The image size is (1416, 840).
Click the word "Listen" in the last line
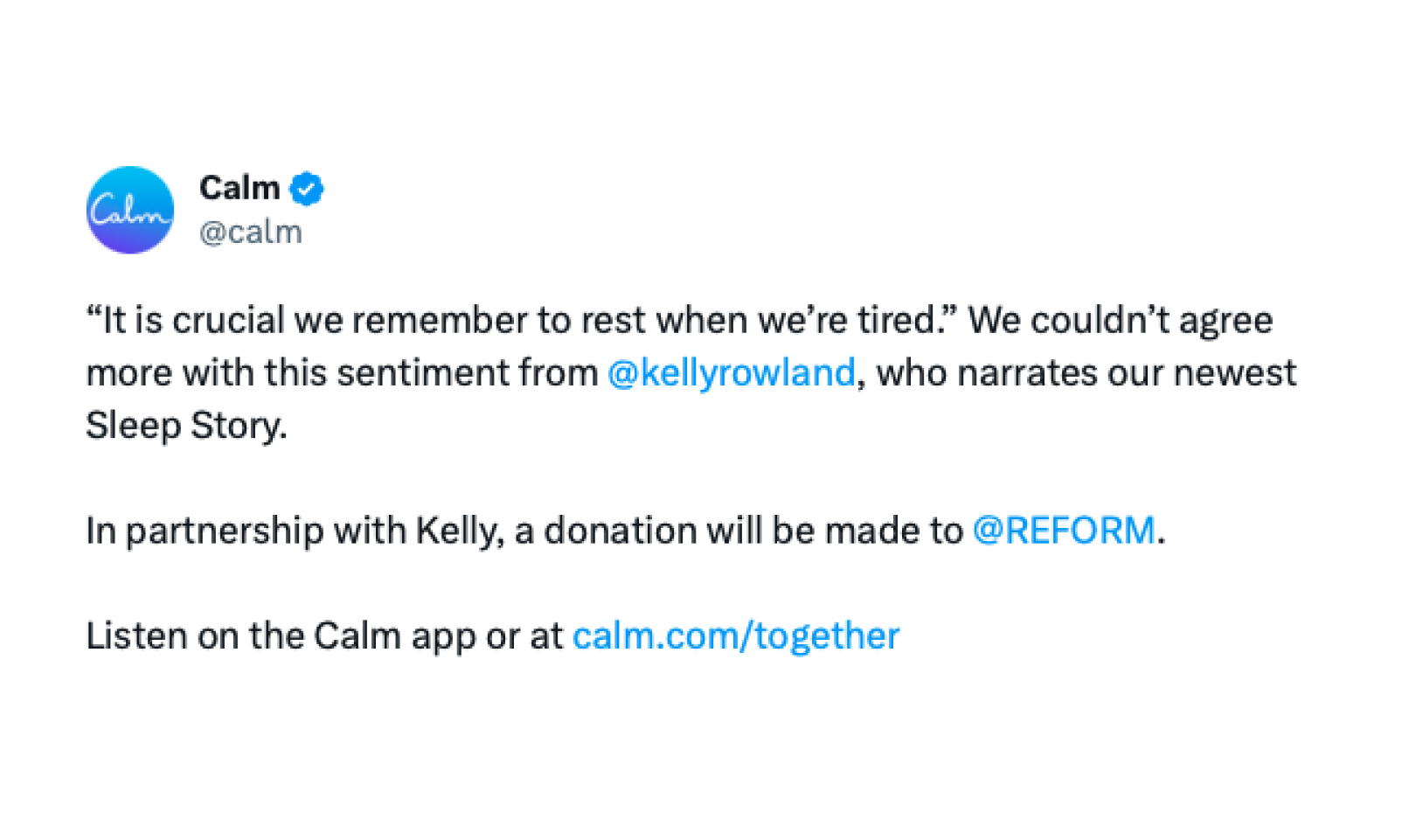tap(136, 636)
